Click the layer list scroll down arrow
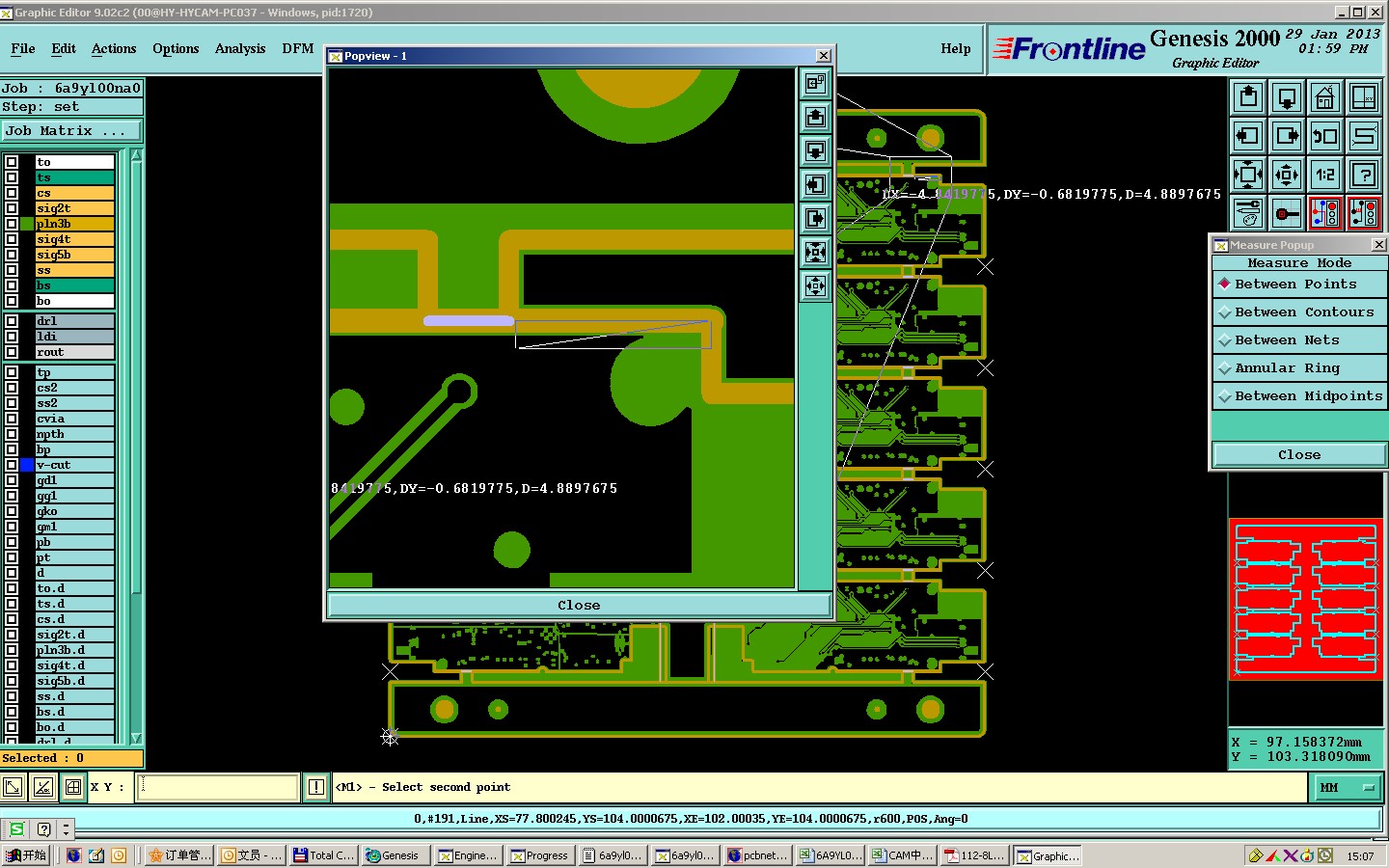1389x868 pixels. 136,738
